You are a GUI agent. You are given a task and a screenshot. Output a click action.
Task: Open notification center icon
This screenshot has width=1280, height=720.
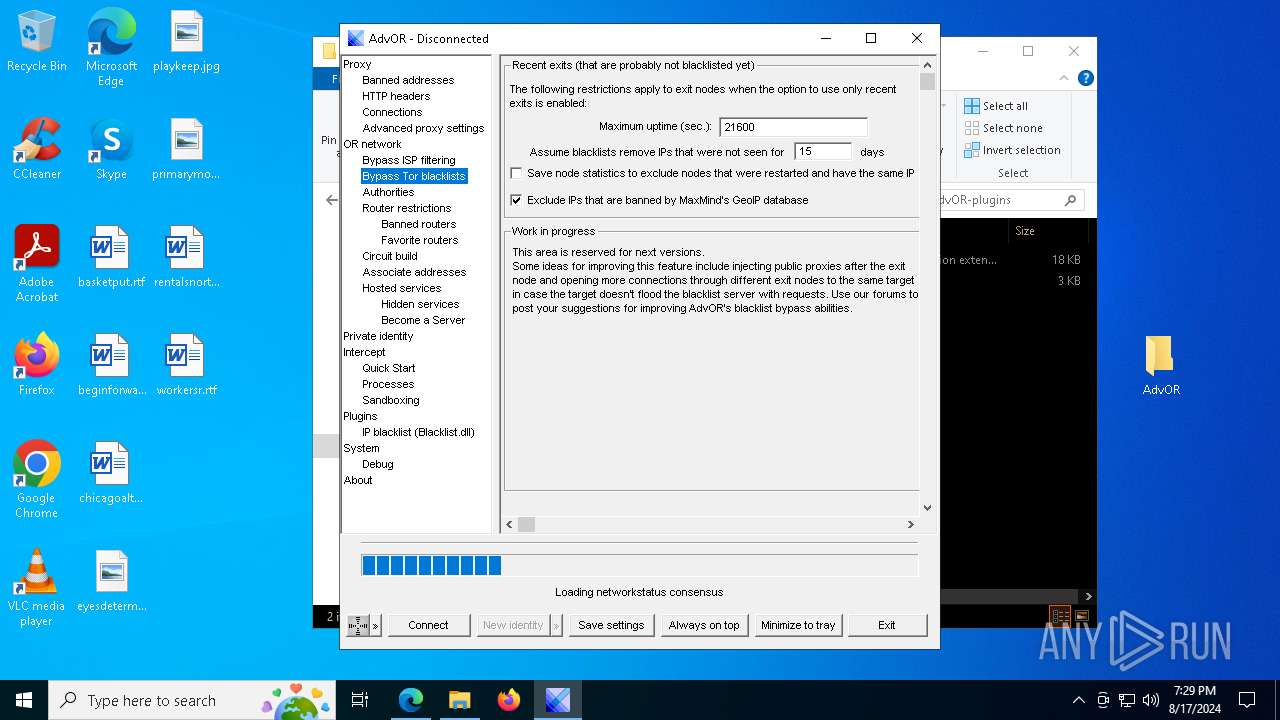point(1247,700)
